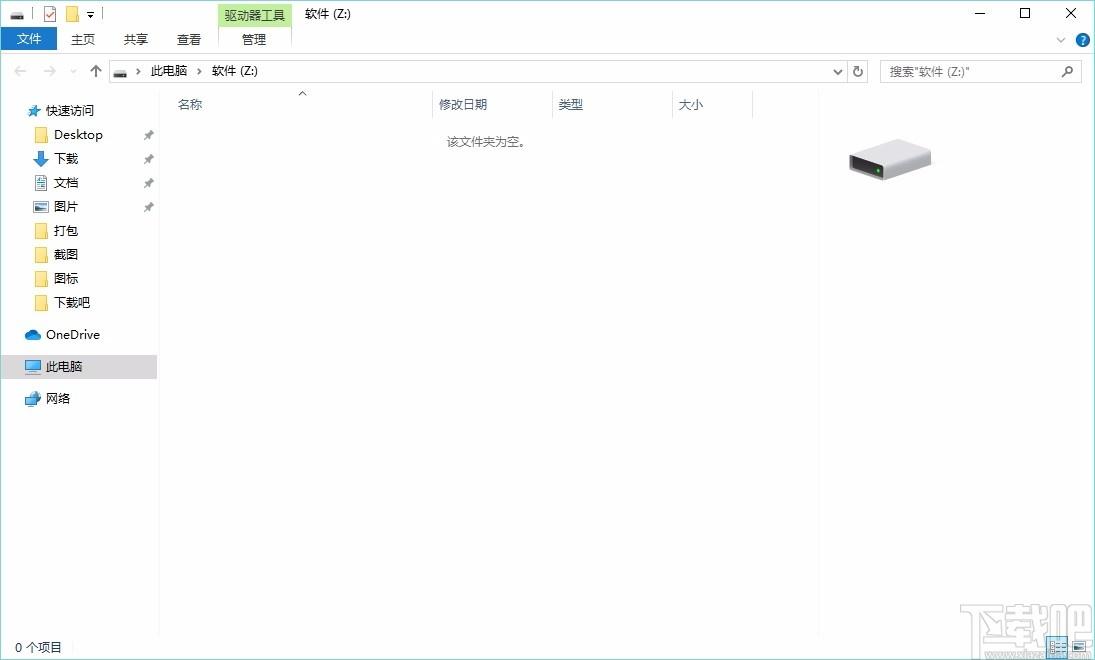
Task: Open the 文件 menu tab
Action: click(29, 39)
